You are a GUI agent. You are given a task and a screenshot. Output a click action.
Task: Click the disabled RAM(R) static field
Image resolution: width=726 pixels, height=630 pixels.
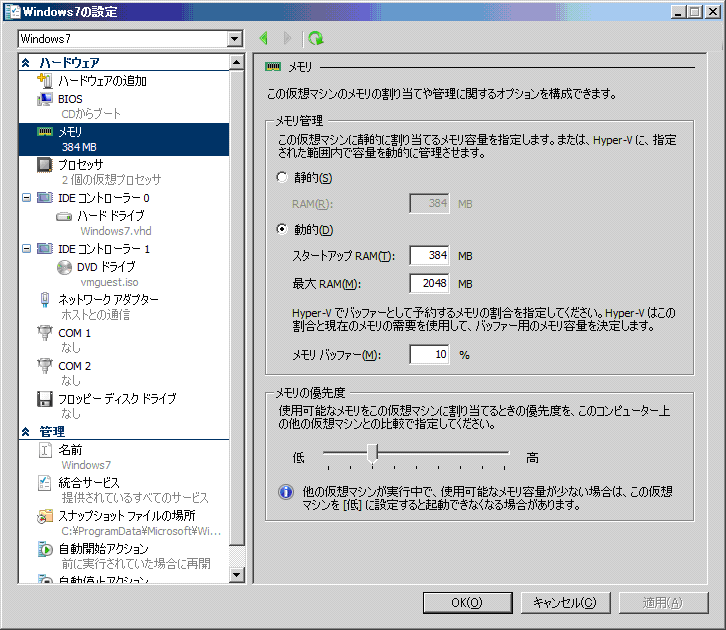tap(429, 203)
